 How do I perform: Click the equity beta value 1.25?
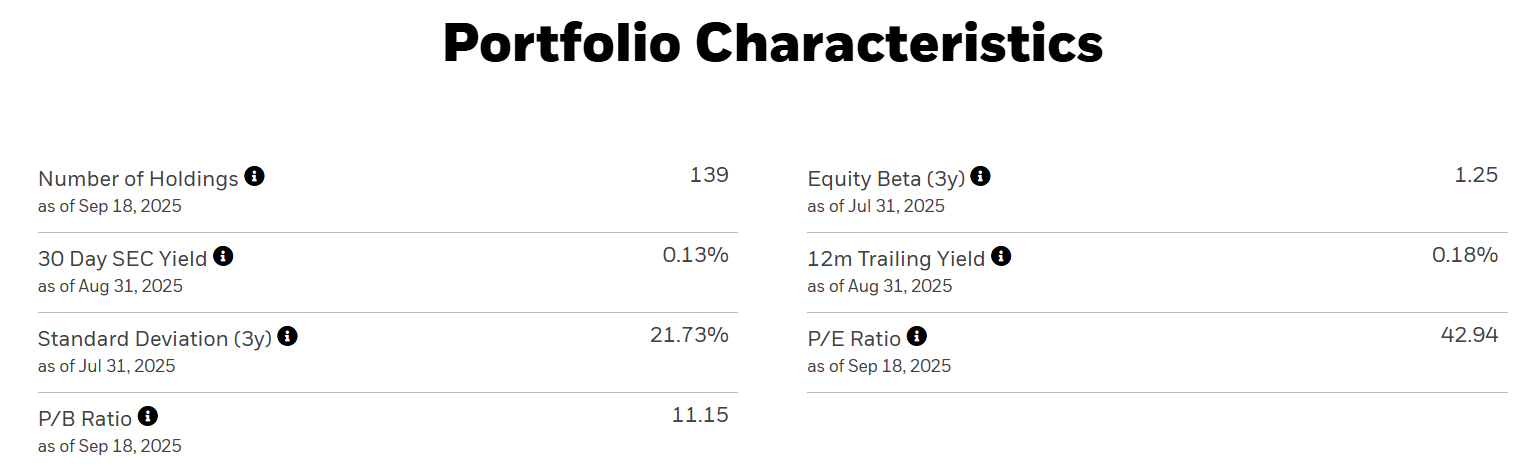(x=1476, y=175)
